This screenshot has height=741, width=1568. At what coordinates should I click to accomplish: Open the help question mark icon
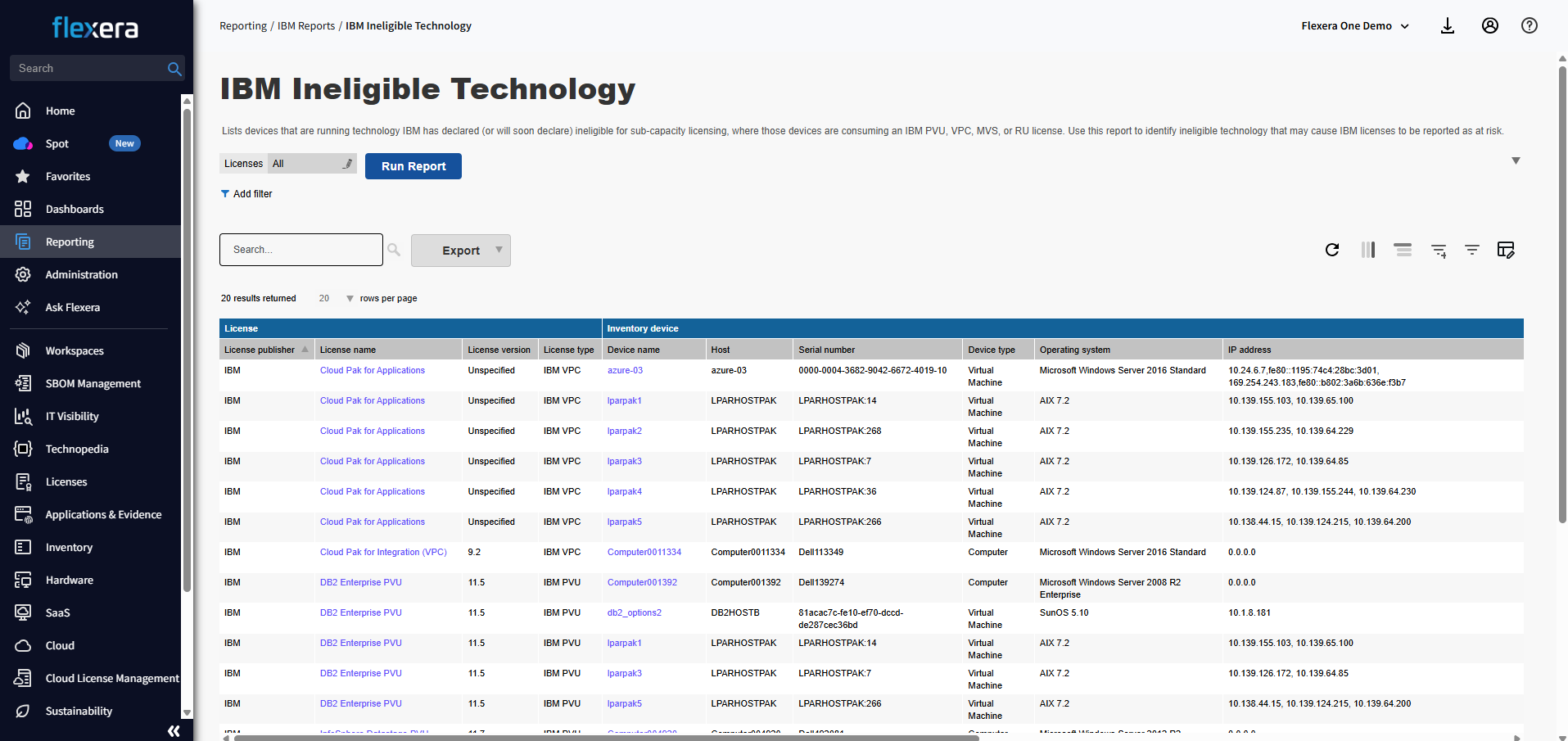tap(1530, 26)
